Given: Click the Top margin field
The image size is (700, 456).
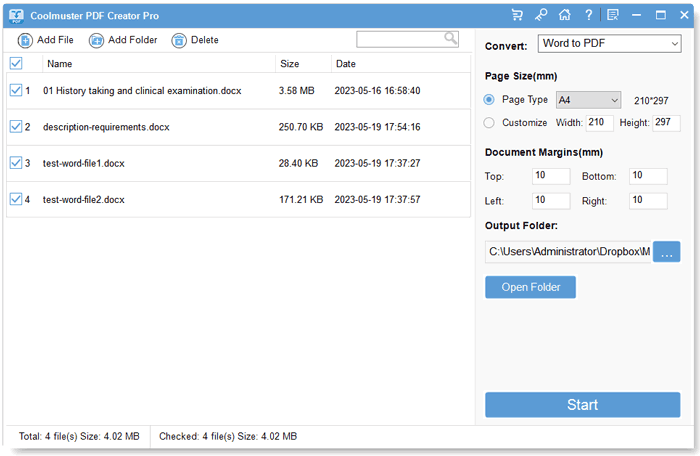Looking at the screenshot, I should tap(551, 176).
